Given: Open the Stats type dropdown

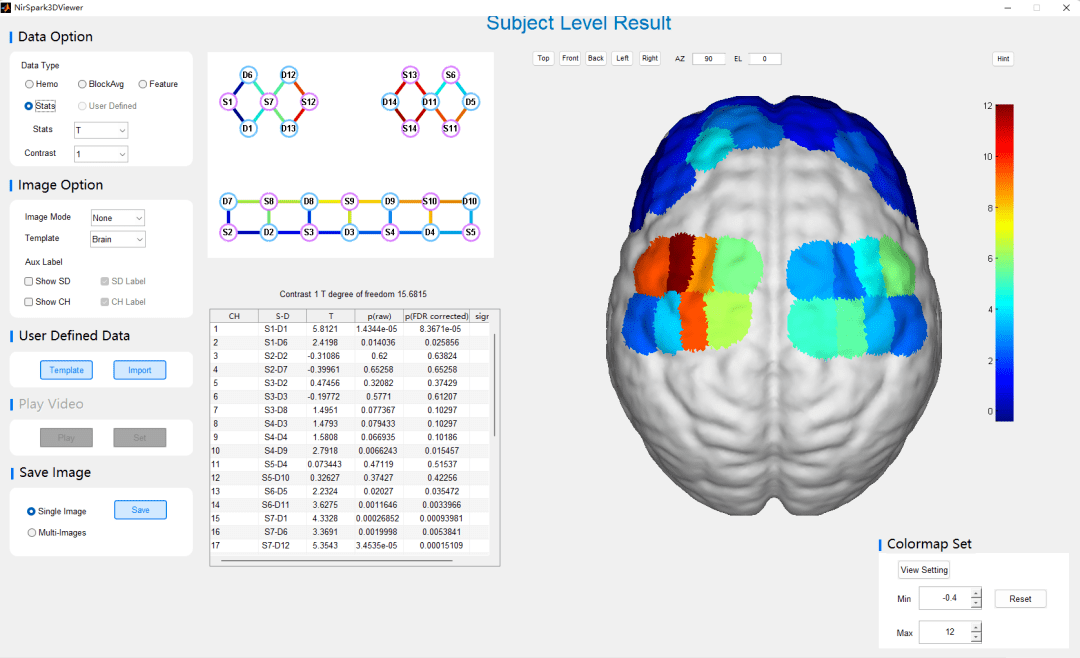Looking at the screenshot, I should coord(101,130).
